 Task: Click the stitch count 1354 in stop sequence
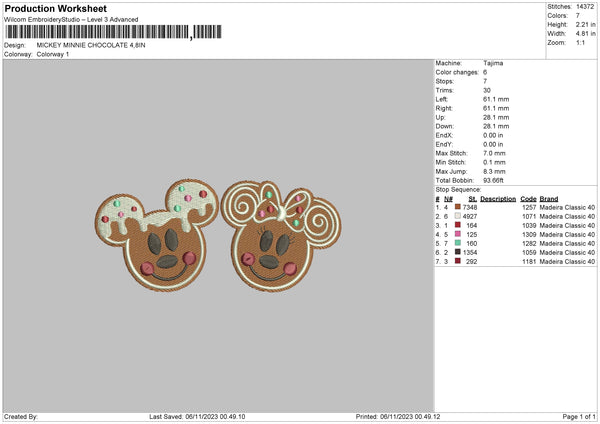(470, 253)
